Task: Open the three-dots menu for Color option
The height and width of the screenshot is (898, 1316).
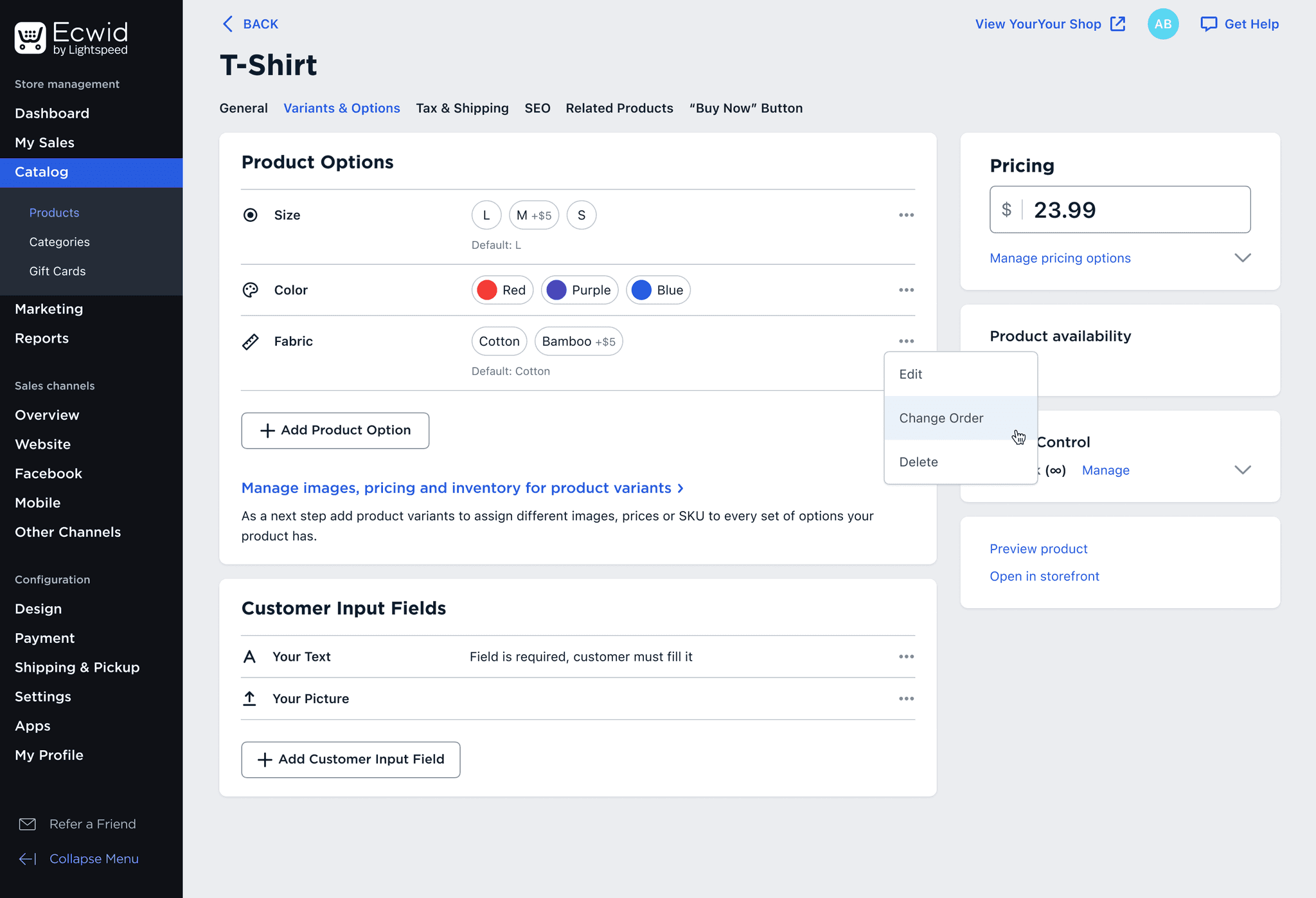Action: (906, 290)
